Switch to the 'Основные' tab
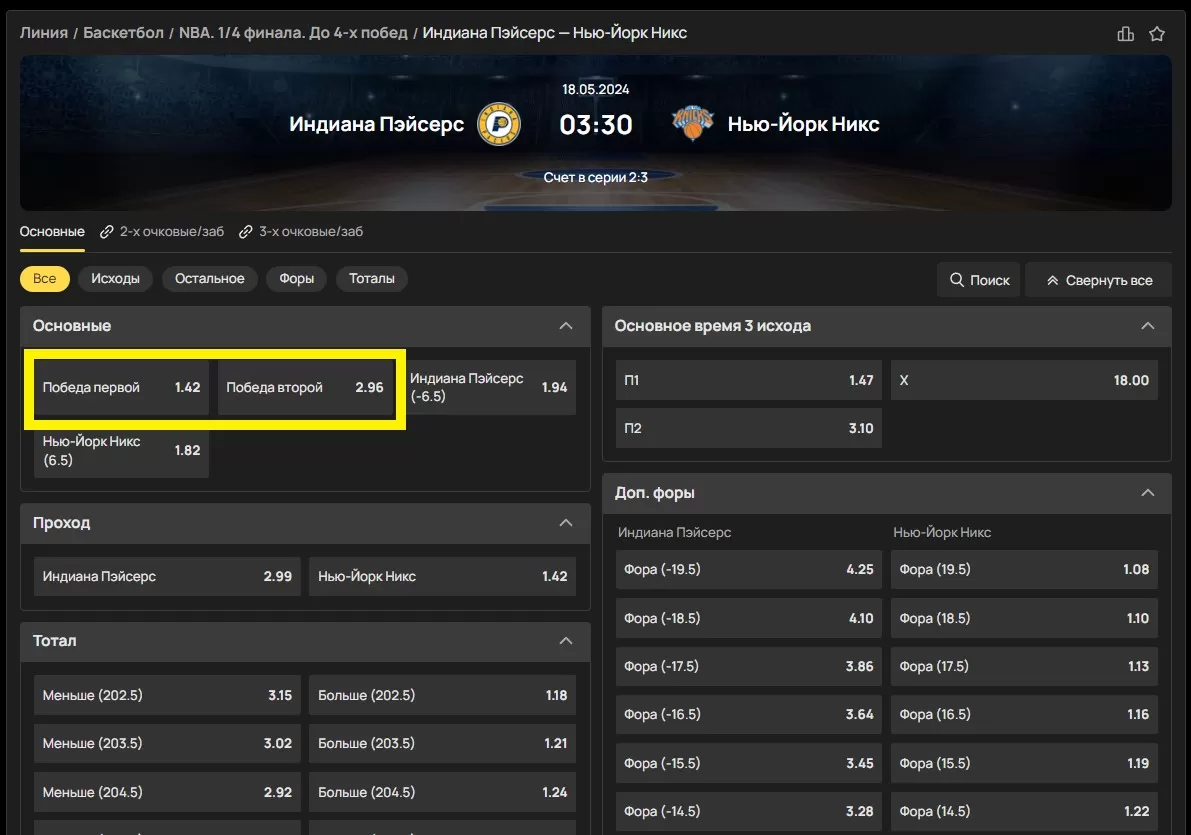Viewport: 1191px width, 835px height. point(52,232)
